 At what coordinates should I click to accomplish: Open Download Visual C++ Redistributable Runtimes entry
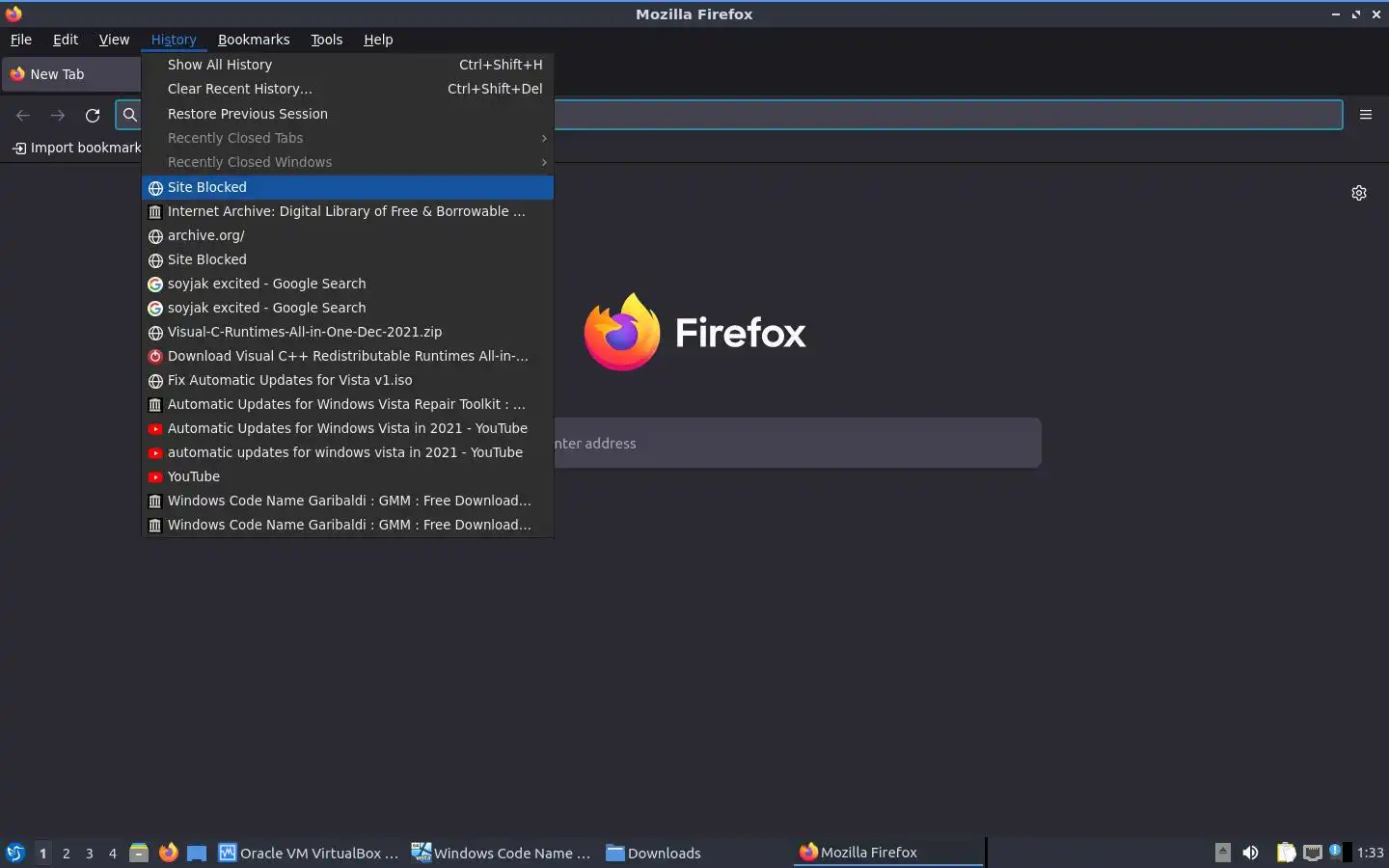click(347, 356)
